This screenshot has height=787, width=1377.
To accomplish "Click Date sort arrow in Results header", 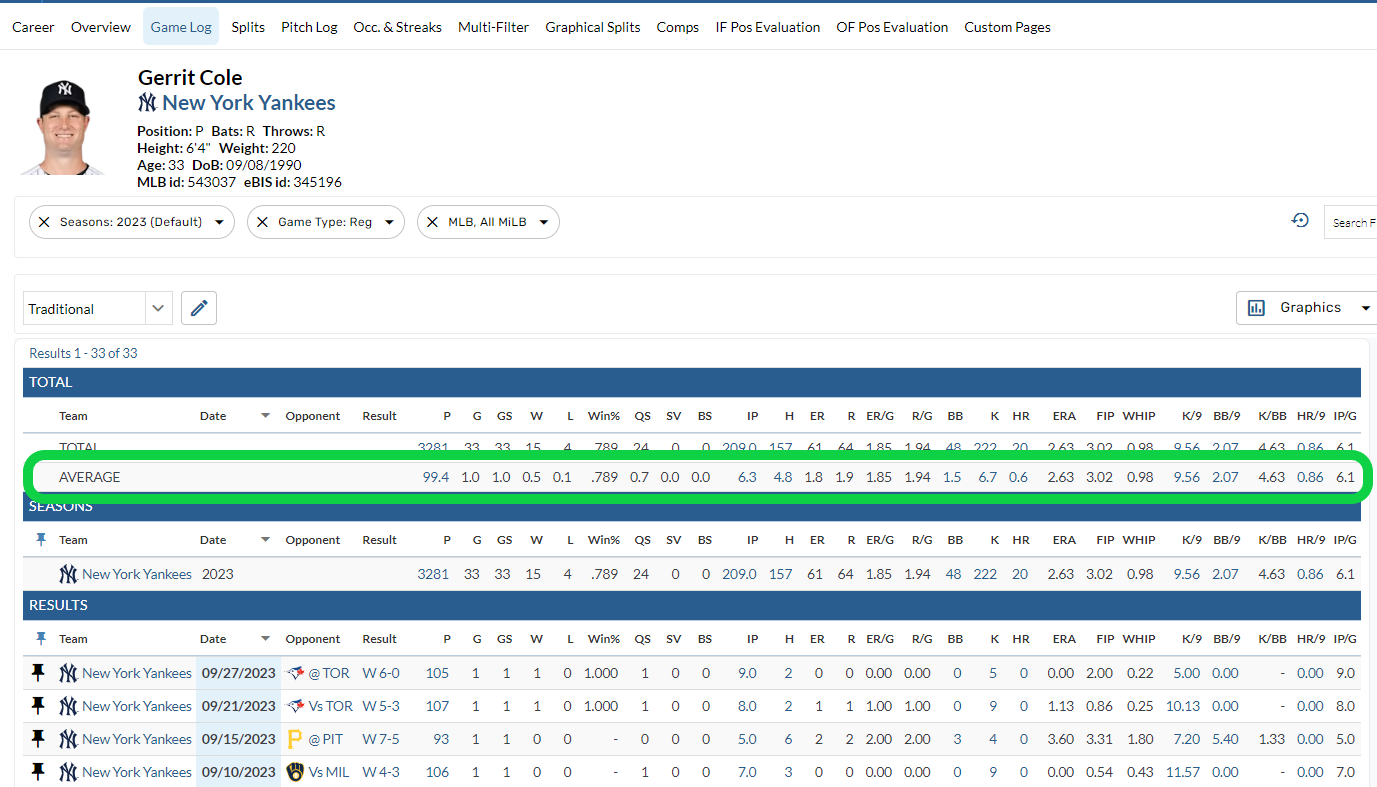I will [265, 639].
